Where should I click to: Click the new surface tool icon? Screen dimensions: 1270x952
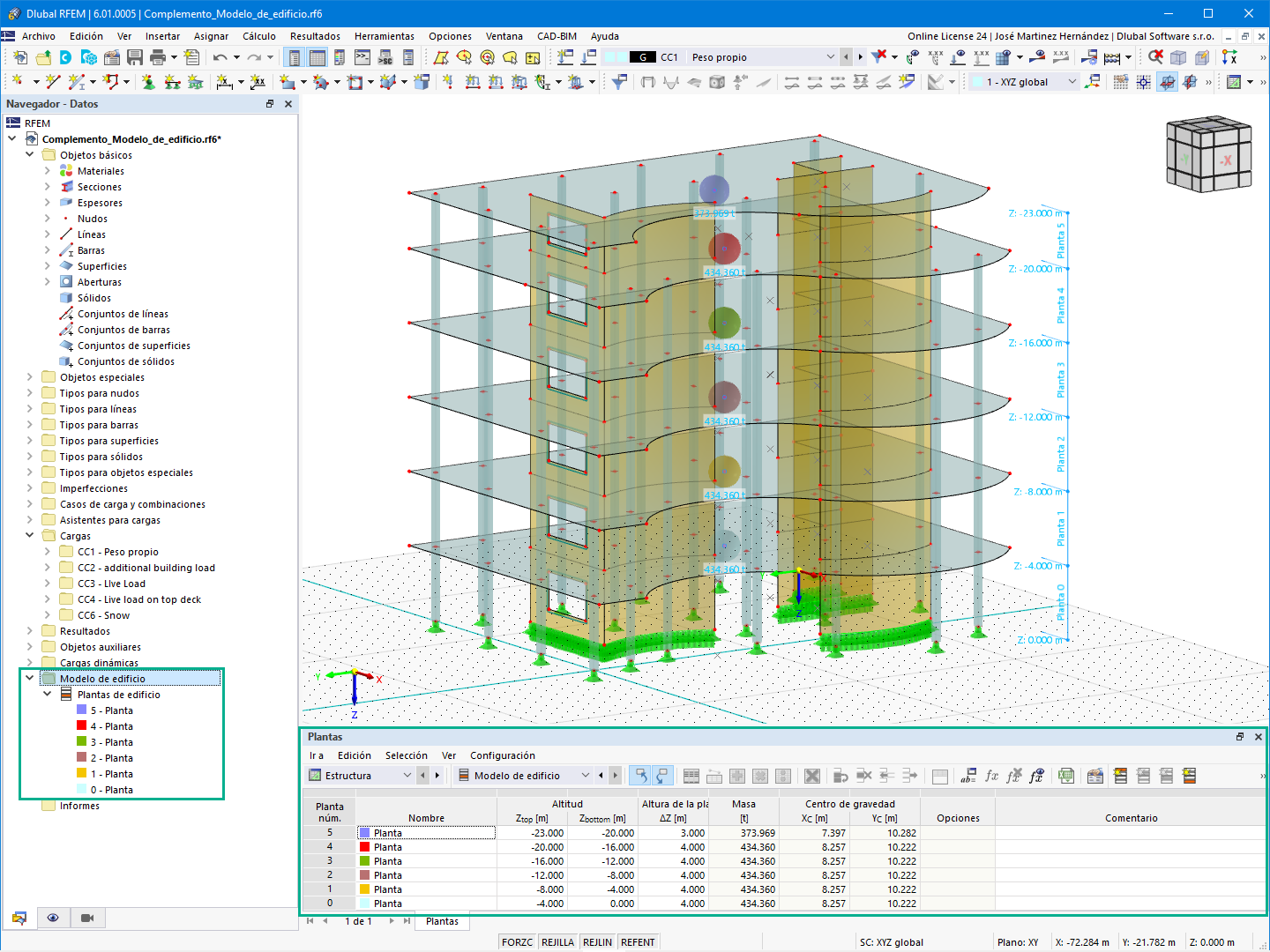[288, 82]
